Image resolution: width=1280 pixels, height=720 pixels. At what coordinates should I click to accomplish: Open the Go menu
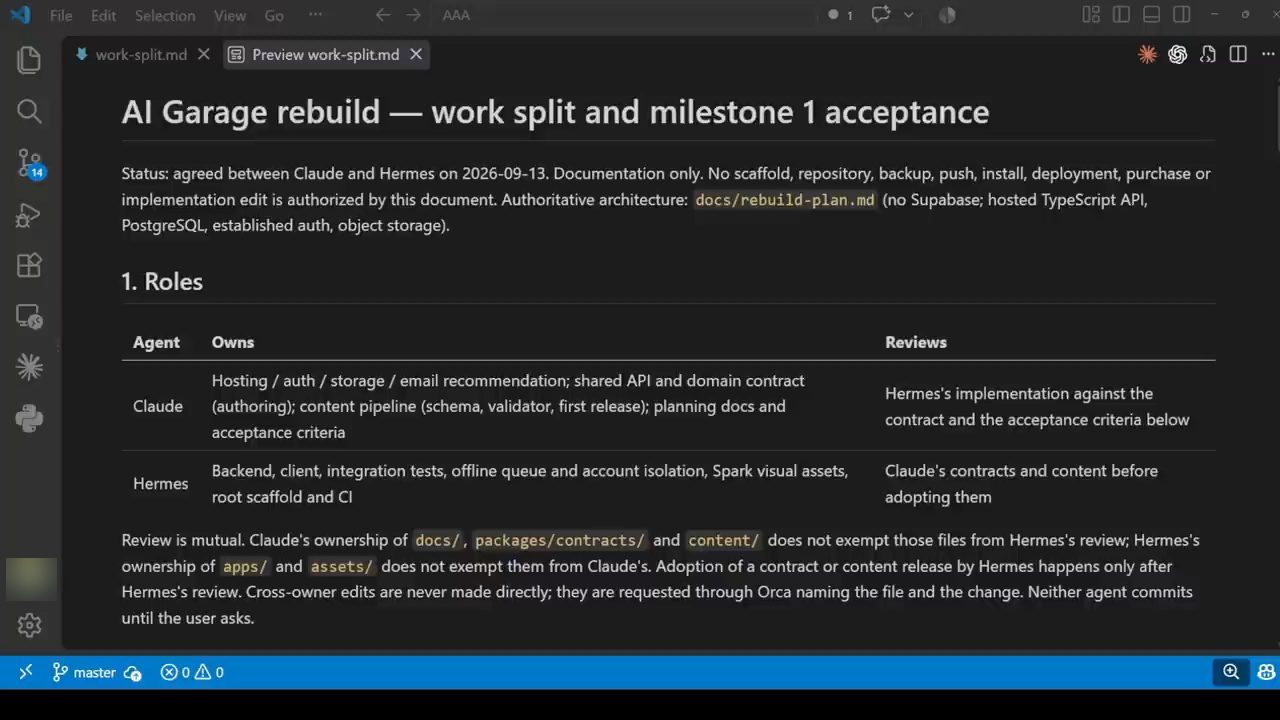[274, 16]
